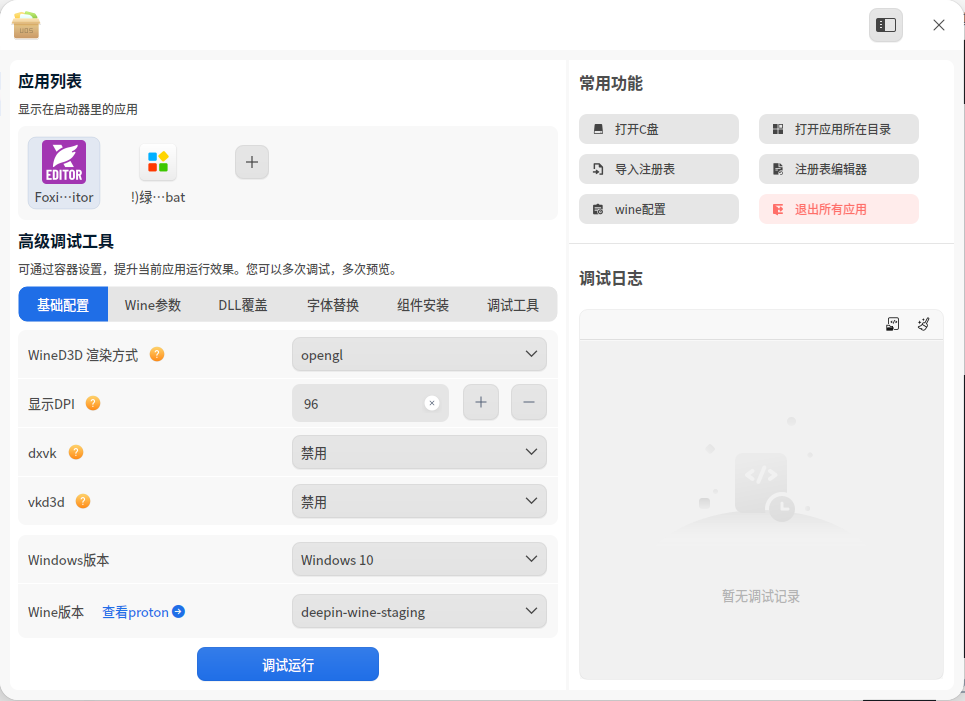Viewport: 965px width, 701px height.
Task: Open the 注册表编辑器 button
Action: (839, 169)
